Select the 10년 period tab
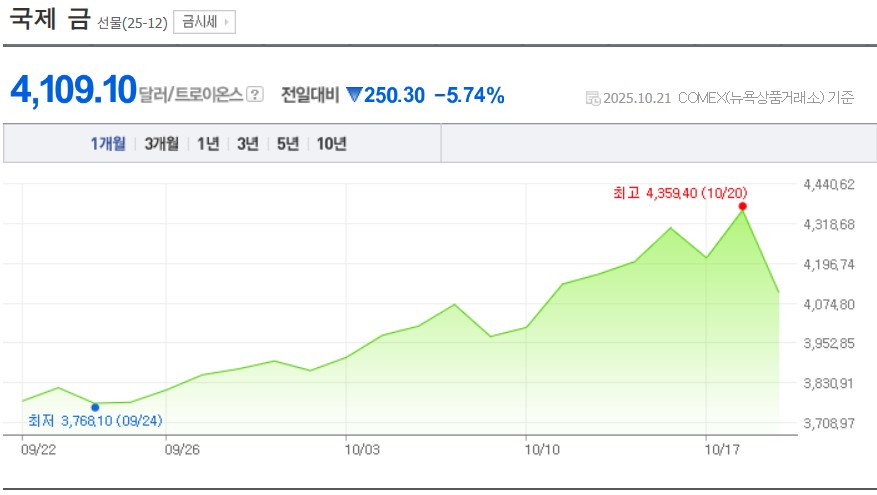The image size is (877, 495). click(331, 144)
